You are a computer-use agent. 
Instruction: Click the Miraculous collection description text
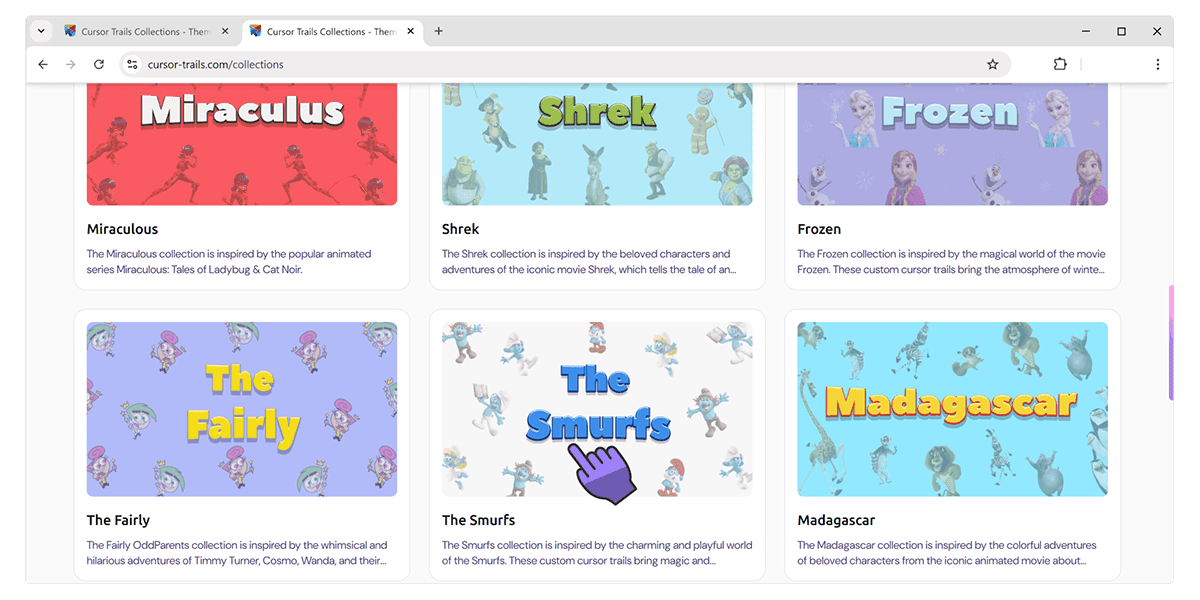pos(230,262)
